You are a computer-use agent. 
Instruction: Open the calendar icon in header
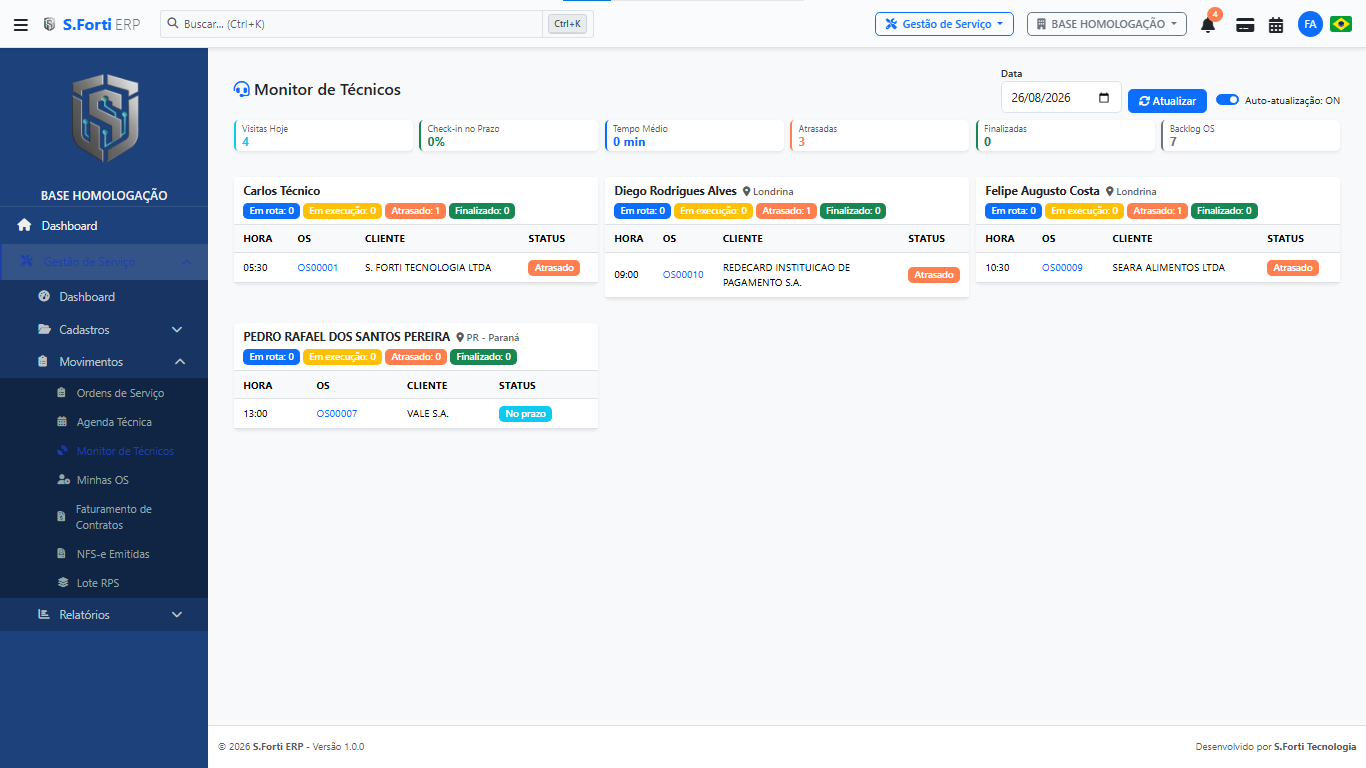tap(1276, 25)
